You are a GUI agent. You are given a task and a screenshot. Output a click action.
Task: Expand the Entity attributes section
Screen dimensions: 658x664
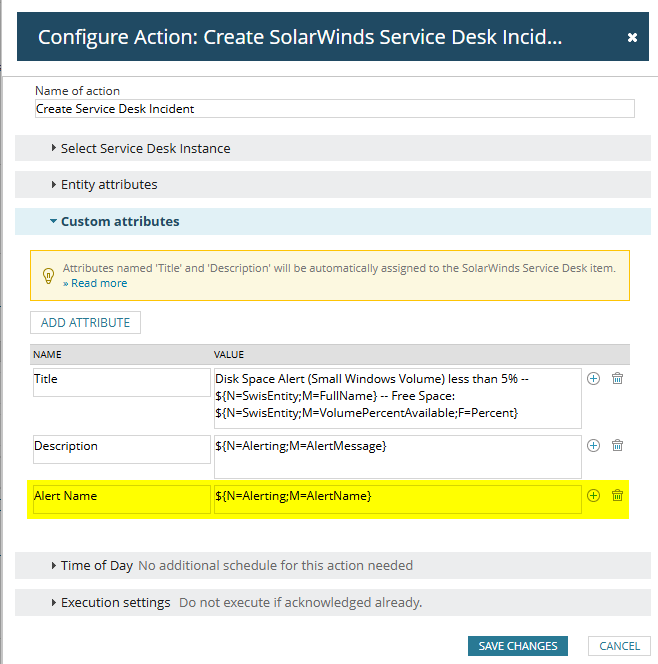point(108,184)
